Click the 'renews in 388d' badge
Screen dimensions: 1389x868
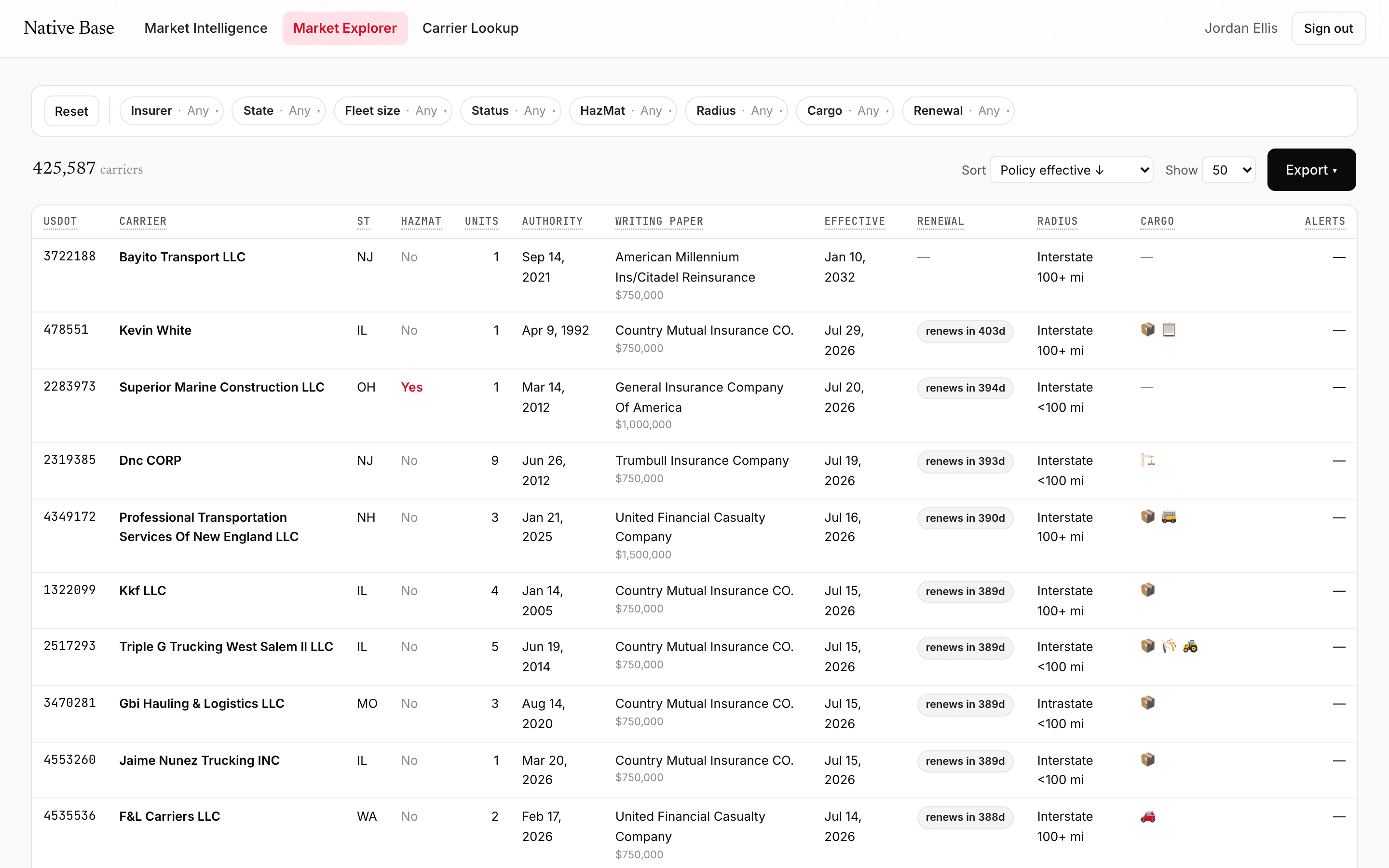coord(965,817)
